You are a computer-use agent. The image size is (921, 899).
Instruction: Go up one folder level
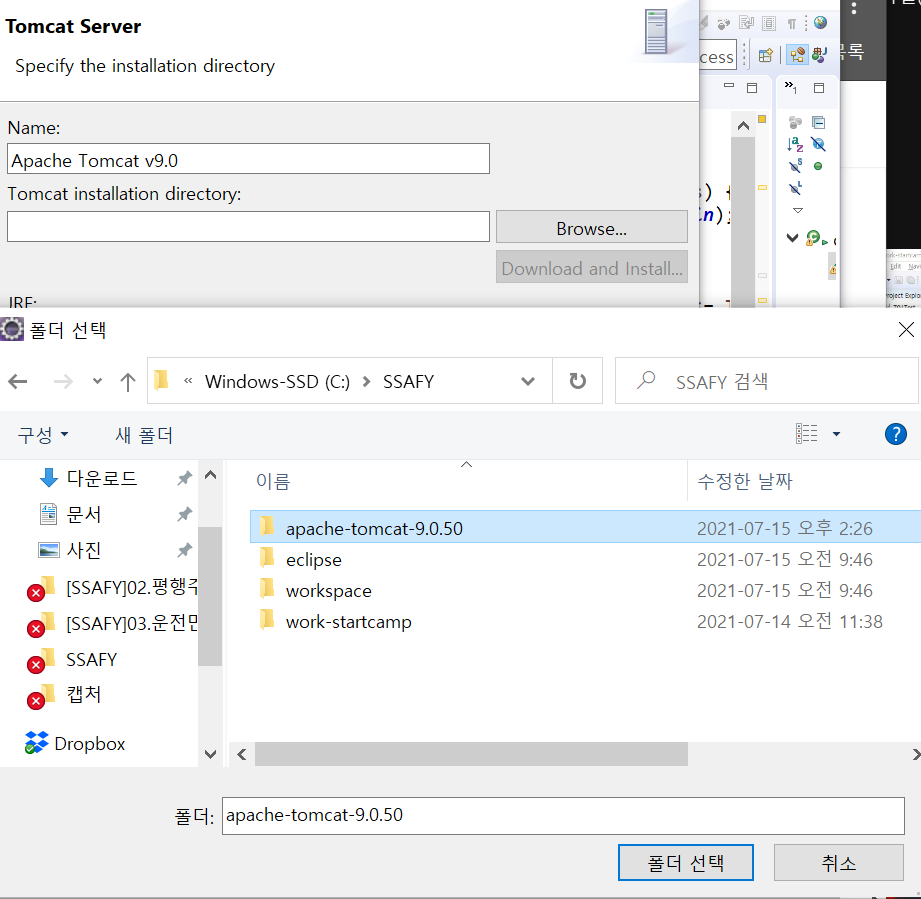127,382
